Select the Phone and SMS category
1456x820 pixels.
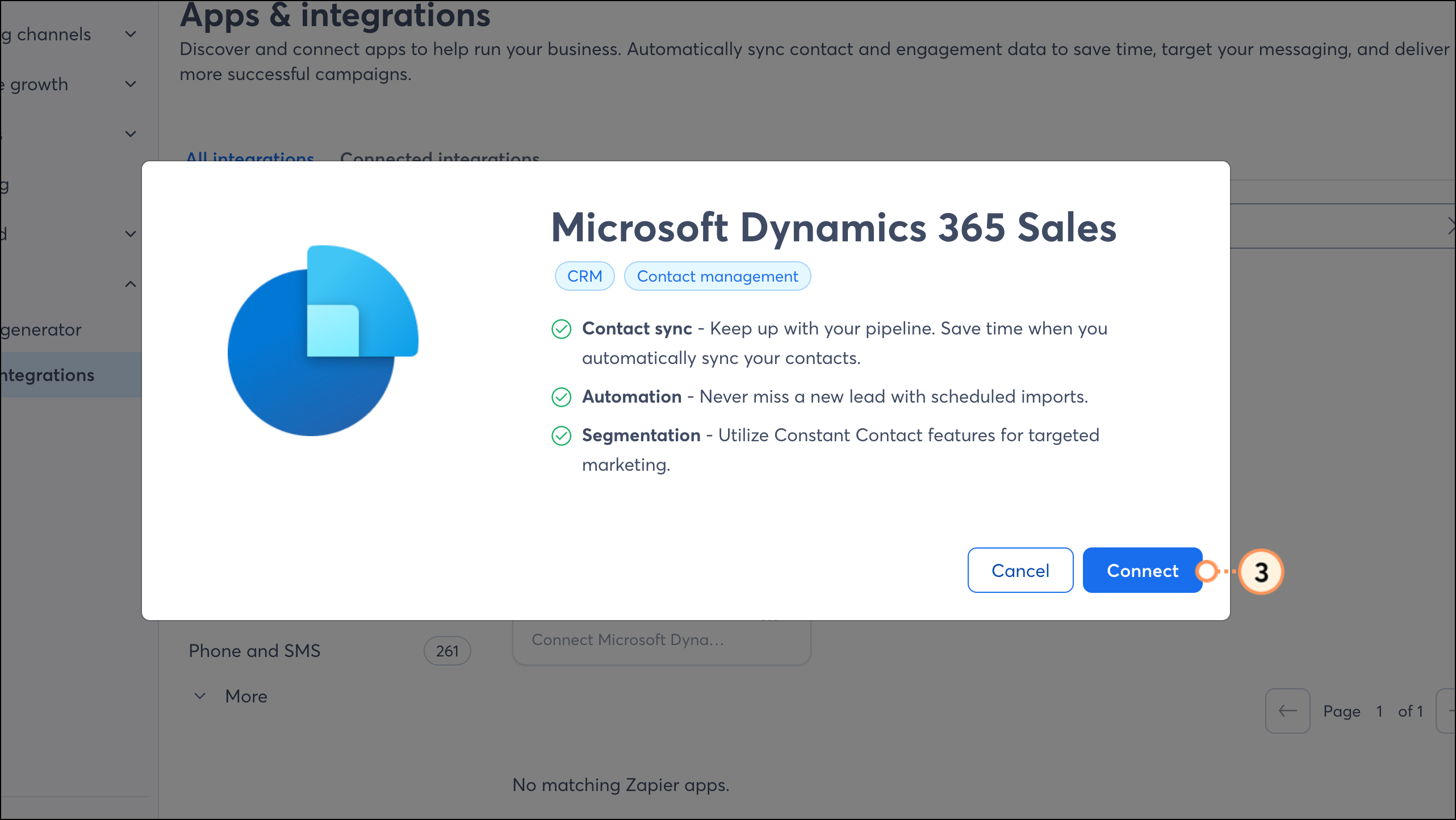[x=254, y=651]
